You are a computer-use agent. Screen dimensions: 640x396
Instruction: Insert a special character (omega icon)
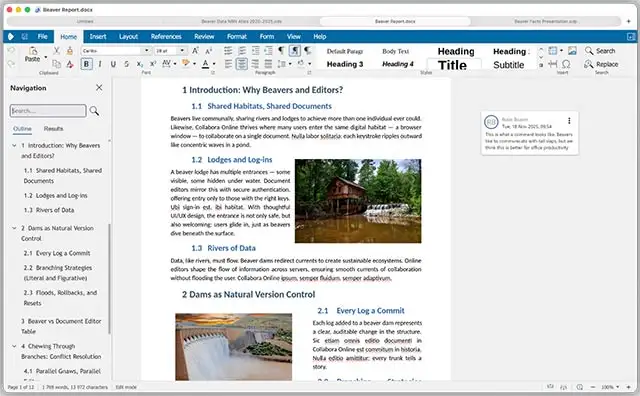566,64
